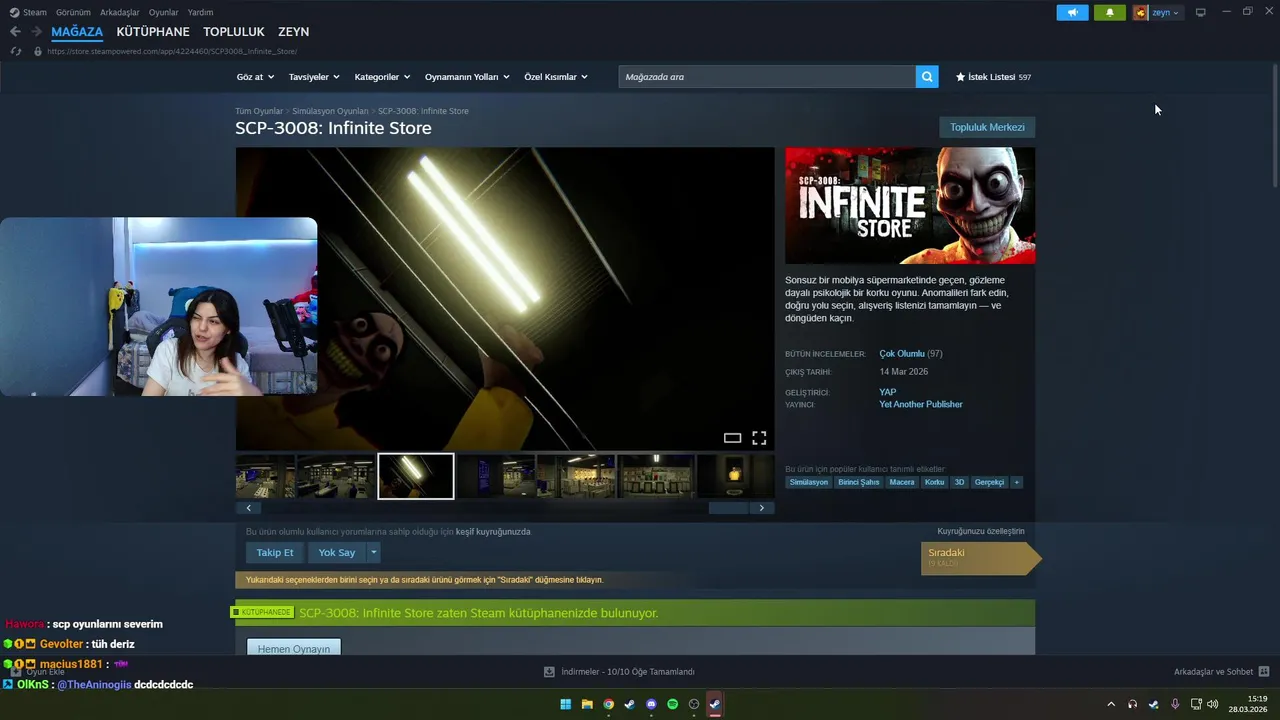The image size is (1280, 720).
Task: Click the Steam logo in title bar
Action: [x=14, y=12]
